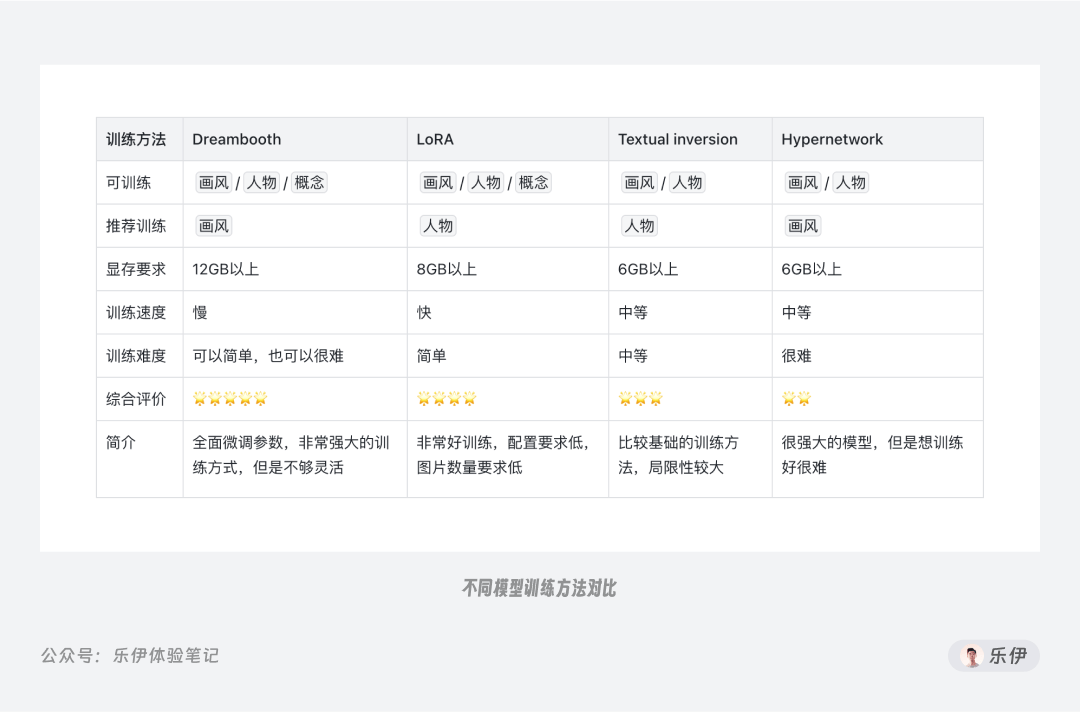Click the five-star rating under Dreambooth
1080x712 pixels.
tap(230, 399)
